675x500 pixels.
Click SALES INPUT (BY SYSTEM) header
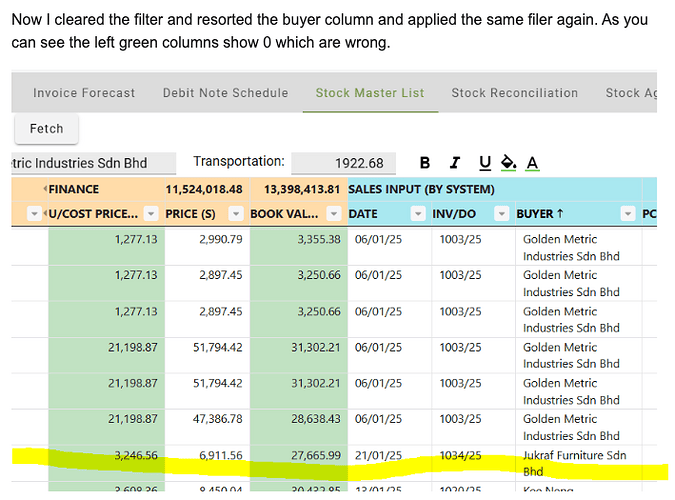pyautogui.click(x=421, y=189)
